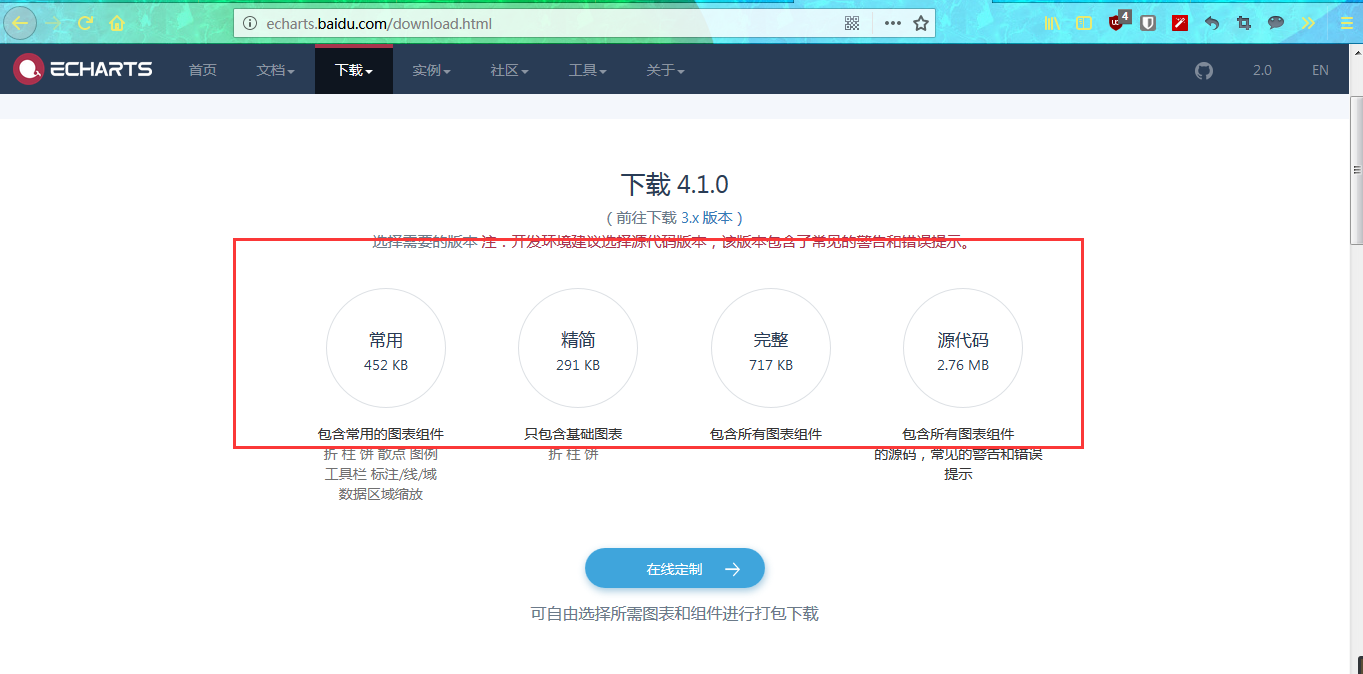
Task: Click text 只包含基础图表
Action: (573, 434)
